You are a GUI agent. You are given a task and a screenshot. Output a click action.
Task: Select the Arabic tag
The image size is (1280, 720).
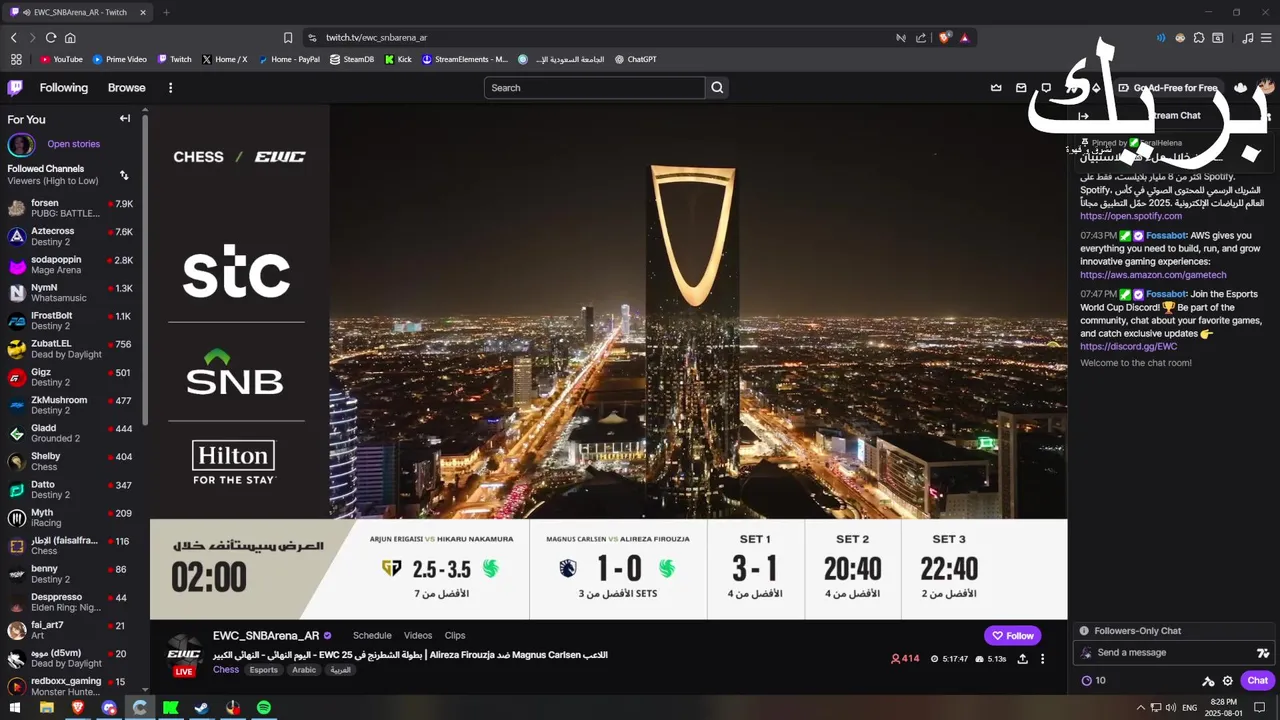pyautogui.click(x=304, y=670)
